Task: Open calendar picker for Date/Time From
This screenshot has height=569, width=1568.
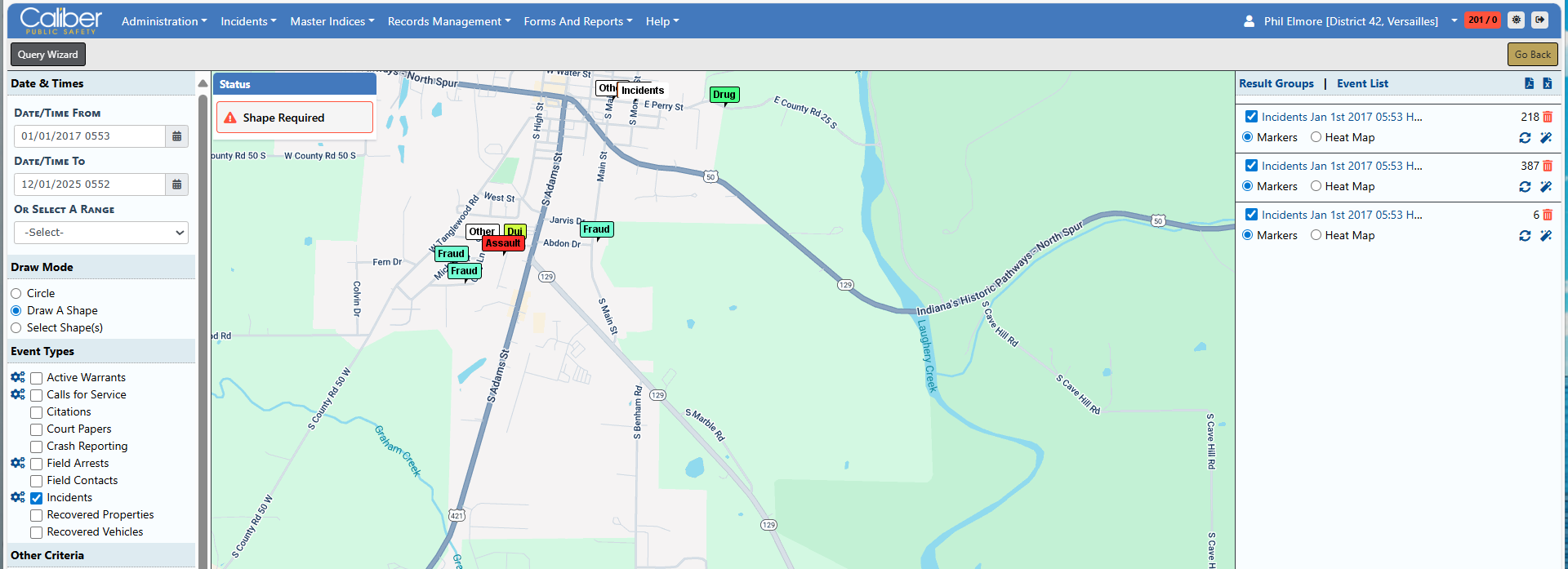Action: point(176,136)
